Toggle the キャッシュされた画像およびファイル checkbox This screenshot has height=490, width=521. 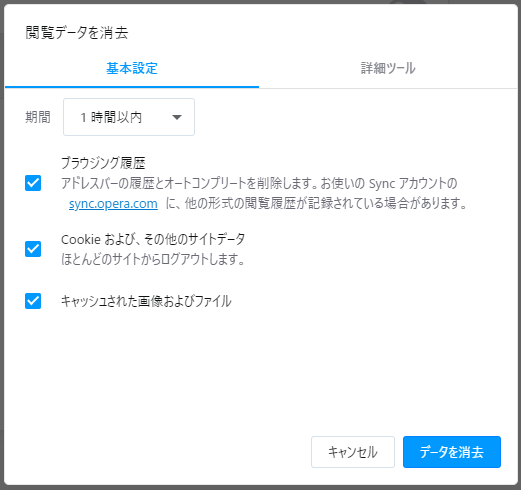tap(33, 301)
